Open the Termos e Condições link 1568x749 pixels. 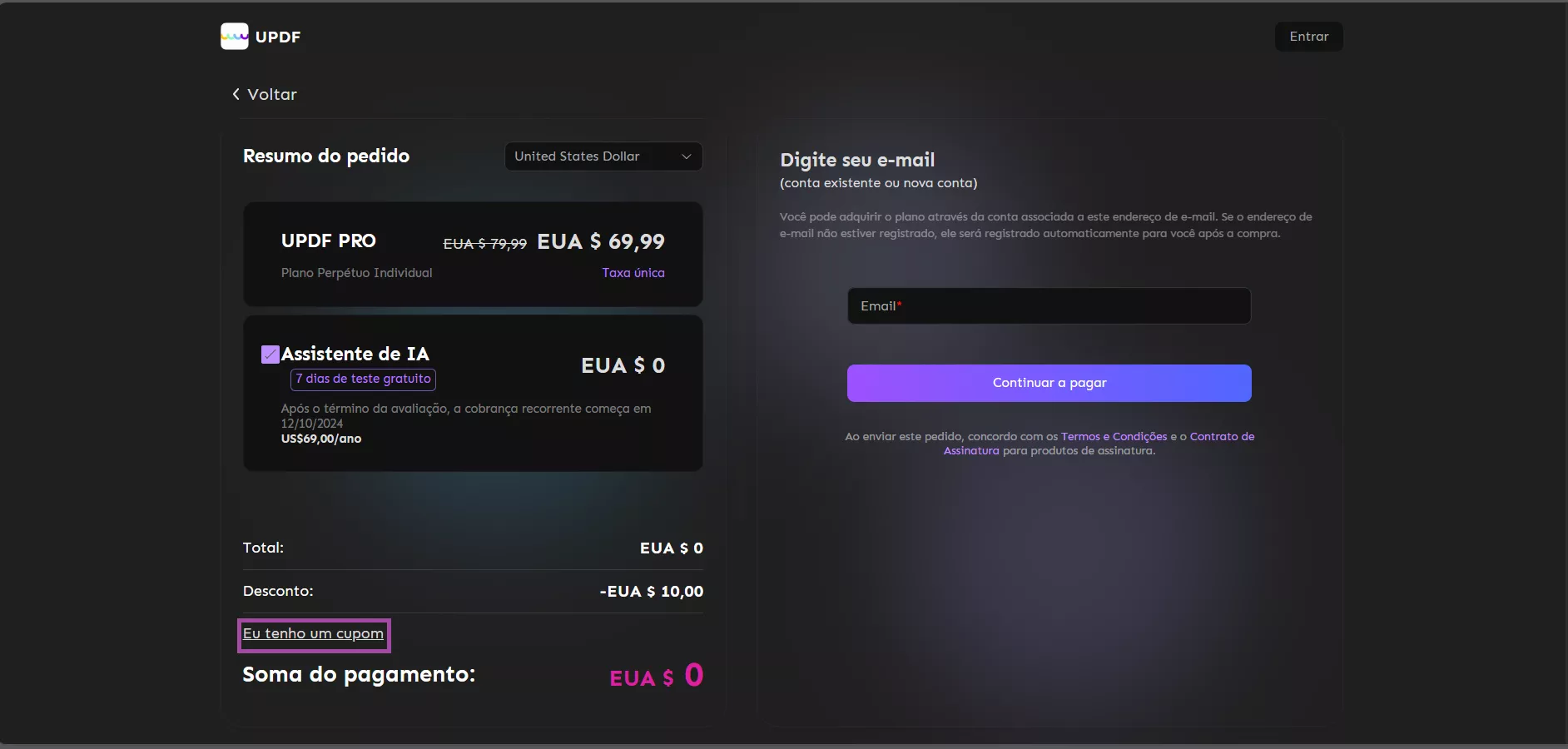point(1114,437)
